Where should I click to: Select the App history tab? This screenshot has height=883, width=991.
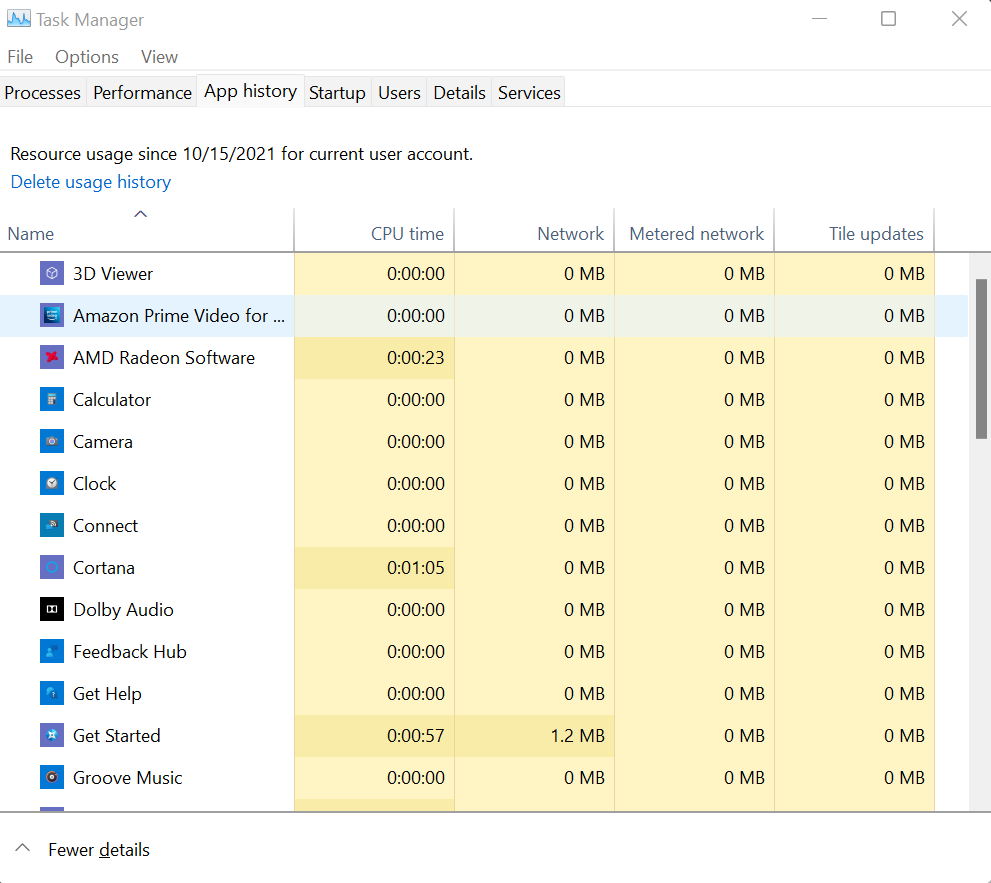250,91
